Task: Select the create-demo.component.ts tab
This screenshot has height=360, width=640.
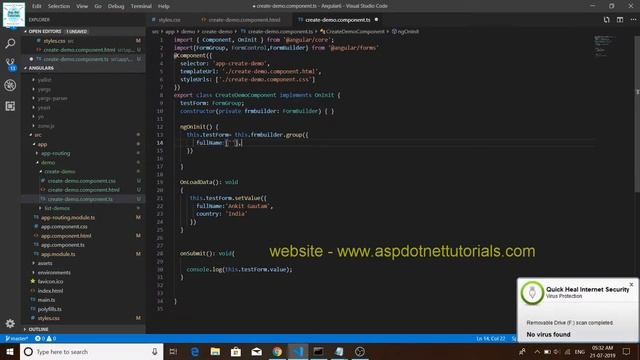Action: click(338, 20)
